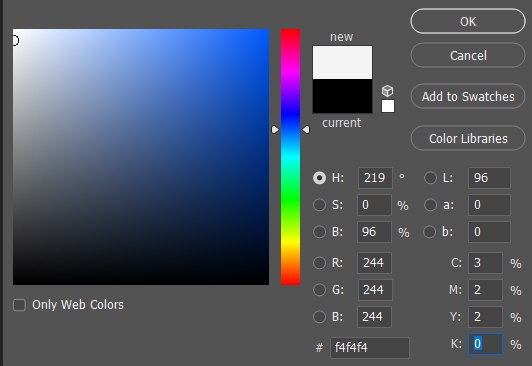Select the RGB blue B radio button
The height and width of the screenshot is (366, 532).
coord(319,317)
